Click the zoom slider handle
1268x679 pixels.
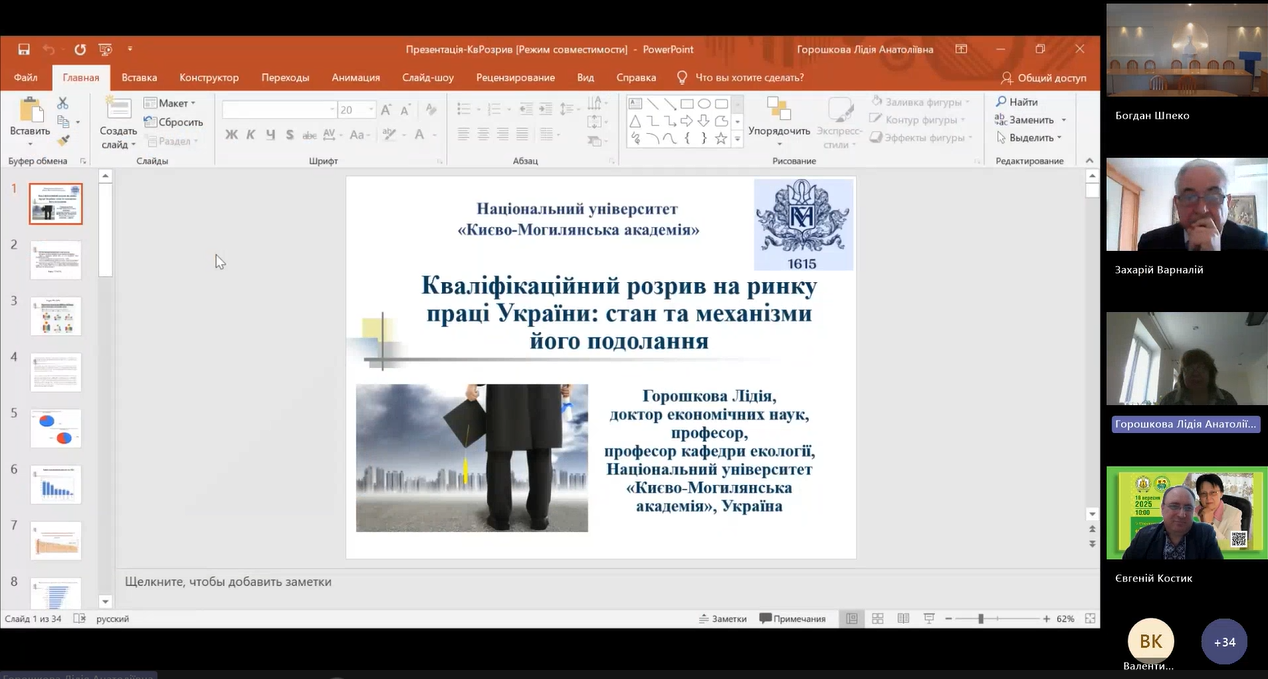[981, 619]
